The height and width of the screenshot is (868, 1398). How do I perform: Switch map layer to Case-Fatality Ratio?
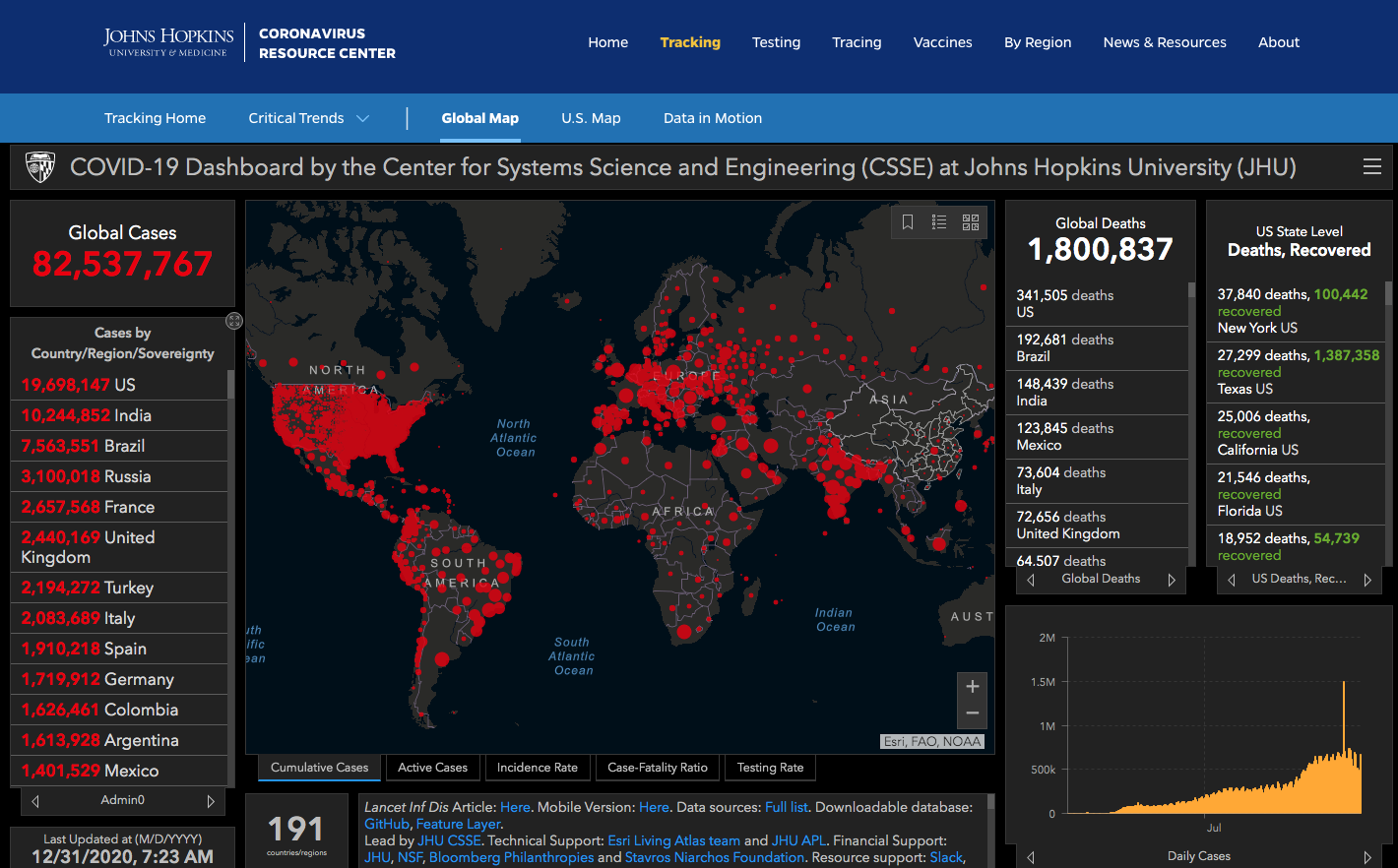pyautogui.click(x=657, y=768)
